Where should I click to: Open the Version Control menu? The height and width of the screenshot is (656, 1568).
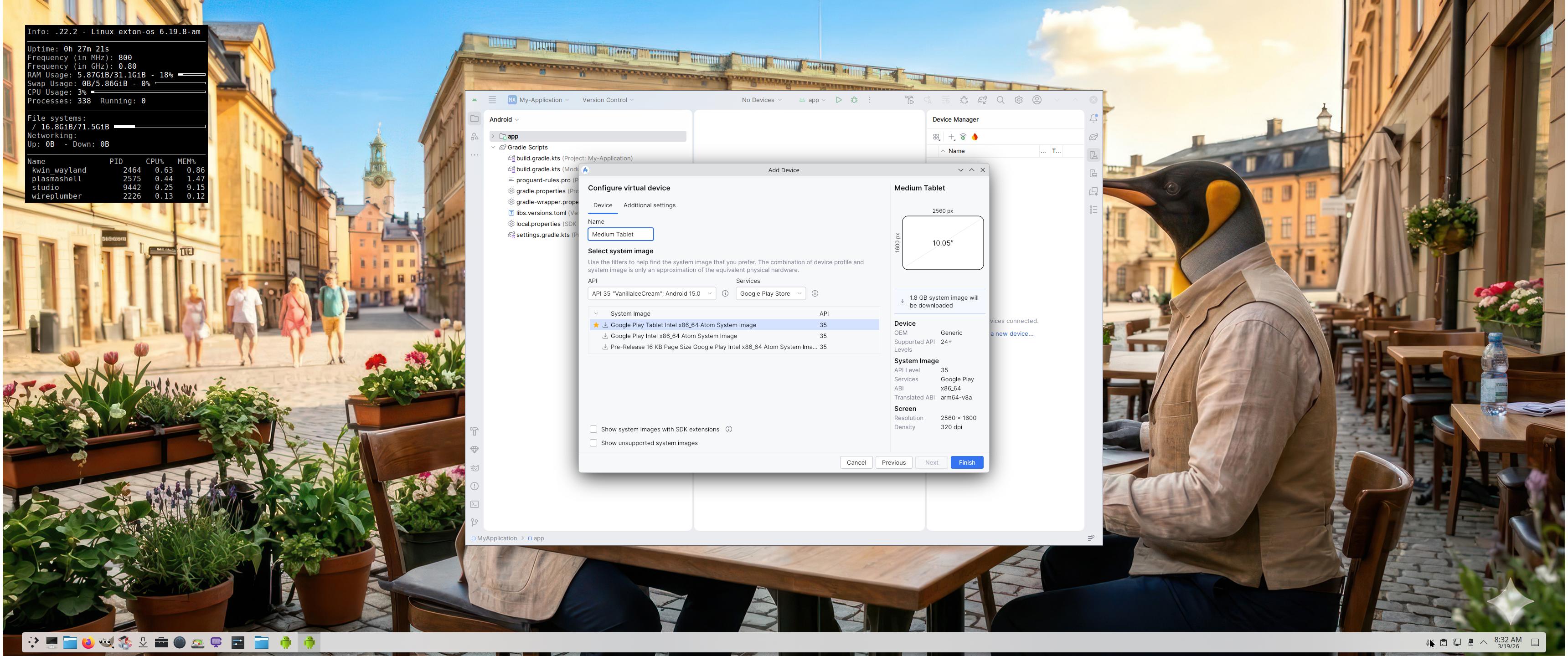coord(608,100)
